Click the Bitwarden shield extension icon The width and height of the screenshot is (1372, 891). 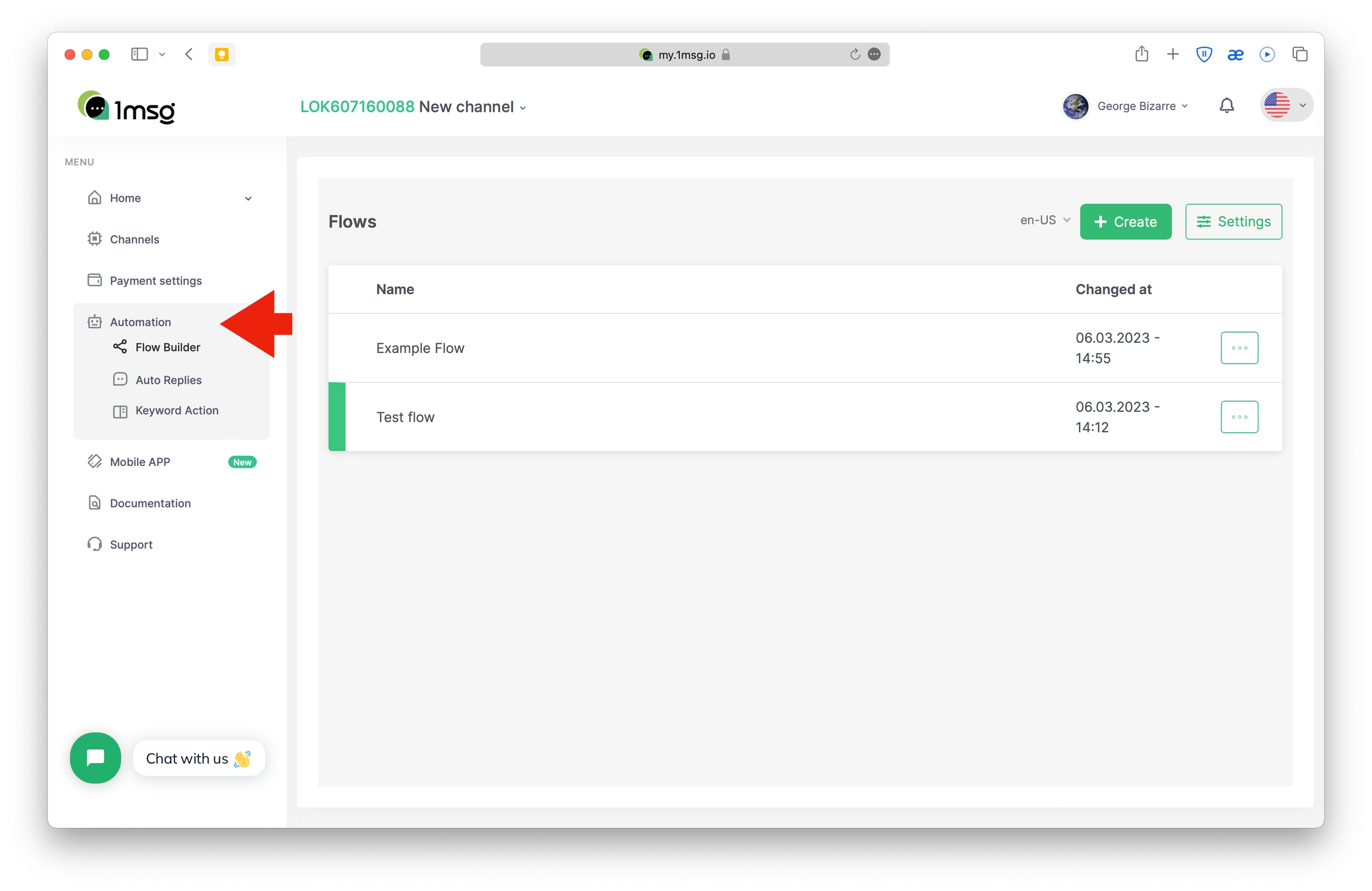[1203, 54]
